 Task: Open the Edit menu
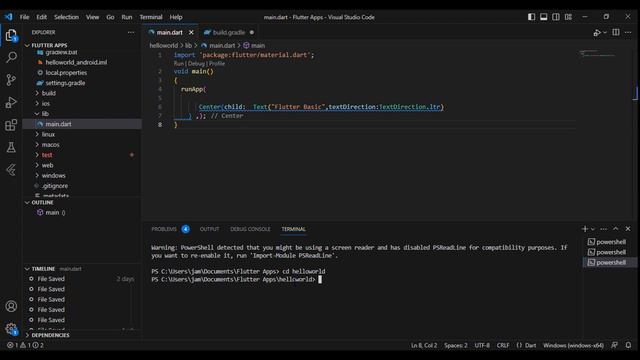[x=42, y=17]
